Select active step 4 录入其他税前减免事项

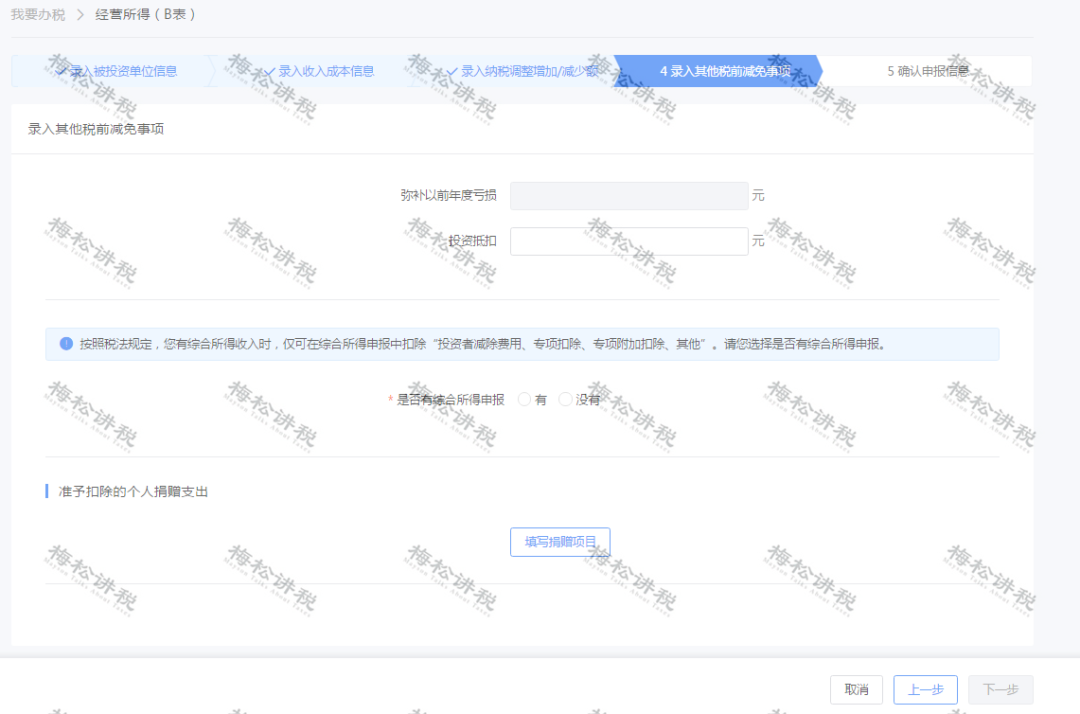click(724, 72)
